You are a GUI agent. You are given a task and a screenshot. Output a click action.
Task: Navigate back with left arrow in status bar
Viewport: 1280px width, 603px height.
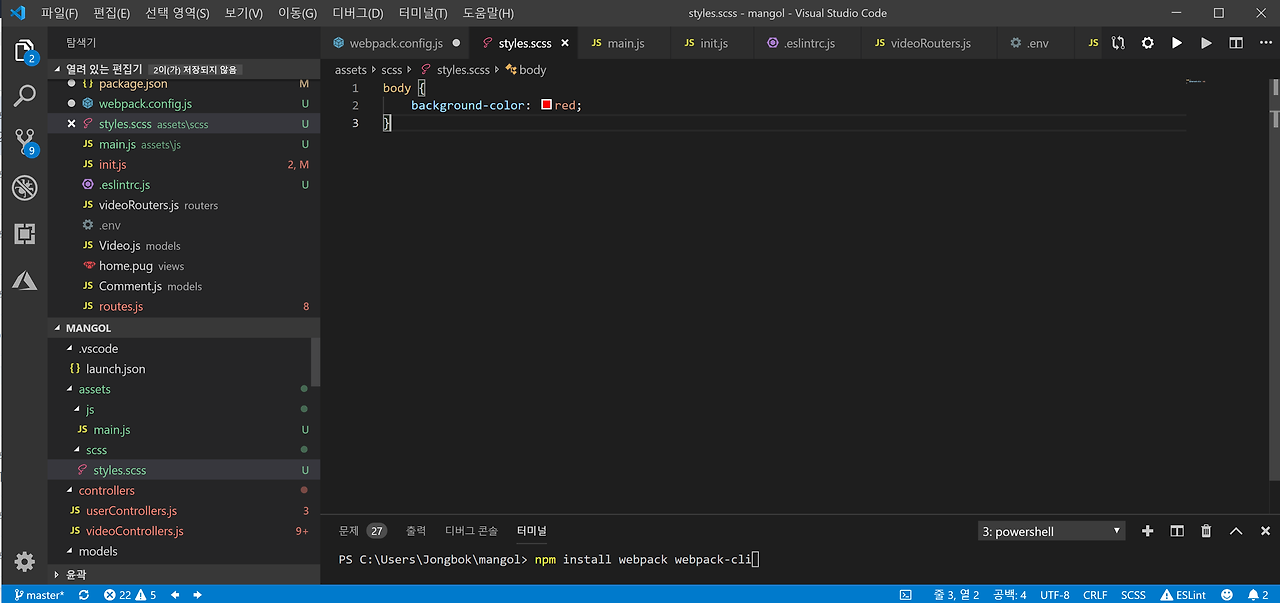175,595
